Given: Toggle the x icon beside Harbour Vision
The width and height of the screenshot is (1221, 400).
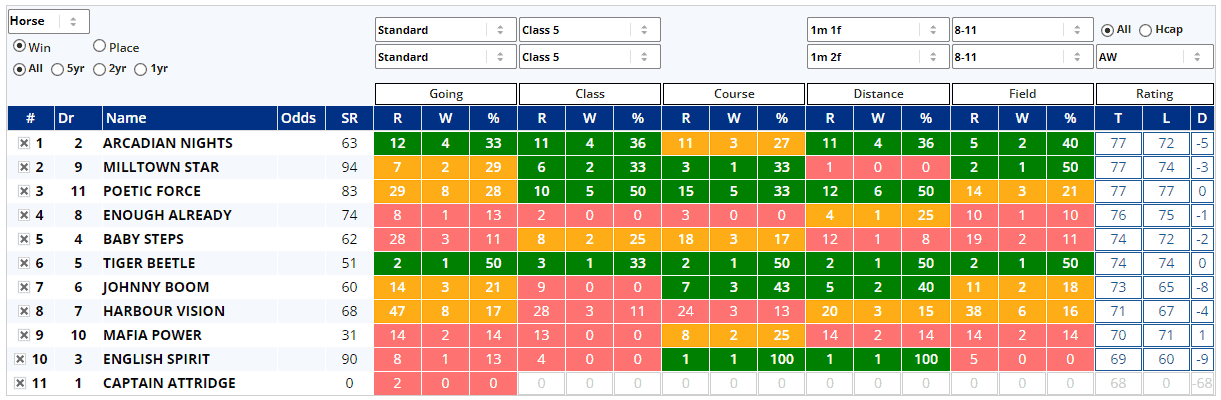Looking at the screenshot, I should coord(24,311).
